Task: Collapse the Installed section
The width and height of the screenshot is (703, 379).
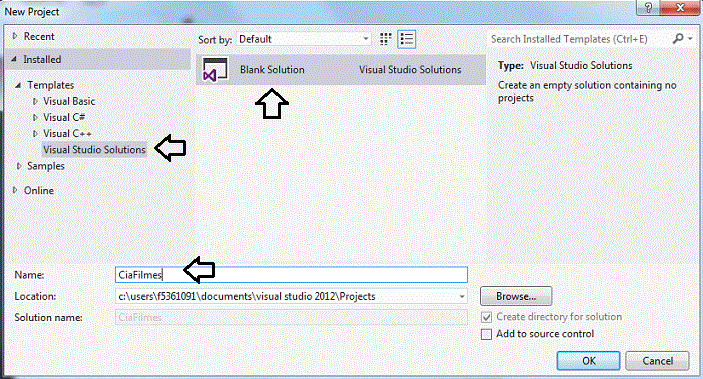Action: 14,59
